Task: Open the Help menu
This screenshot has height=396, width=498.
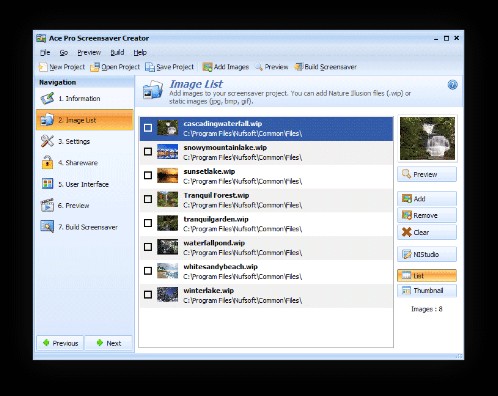Action: pyautogui.click(x=140, y=53)
